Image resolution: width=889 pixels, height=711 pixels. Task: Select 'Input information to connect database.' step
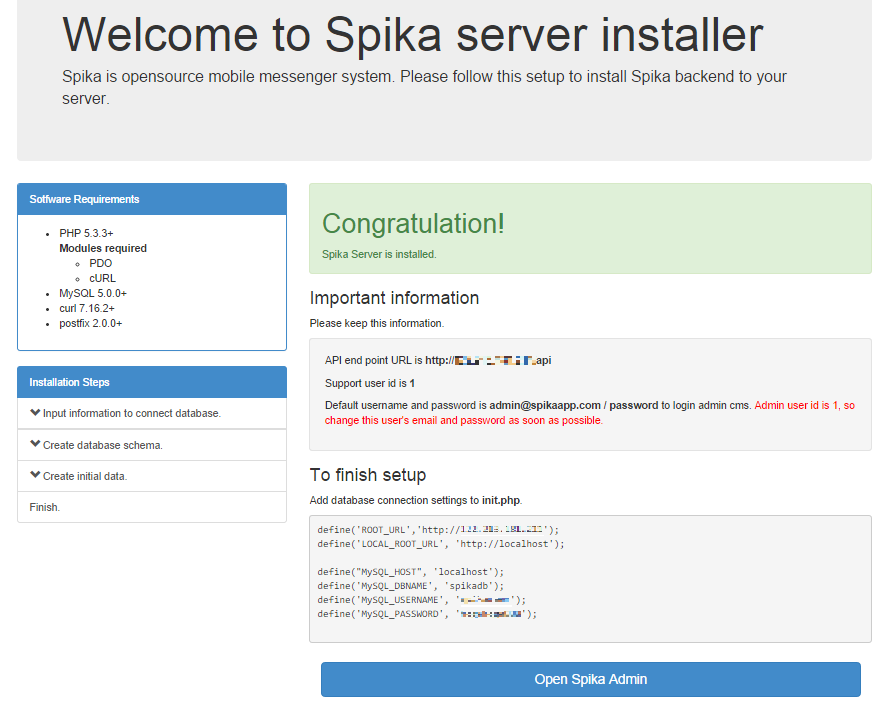152,413
